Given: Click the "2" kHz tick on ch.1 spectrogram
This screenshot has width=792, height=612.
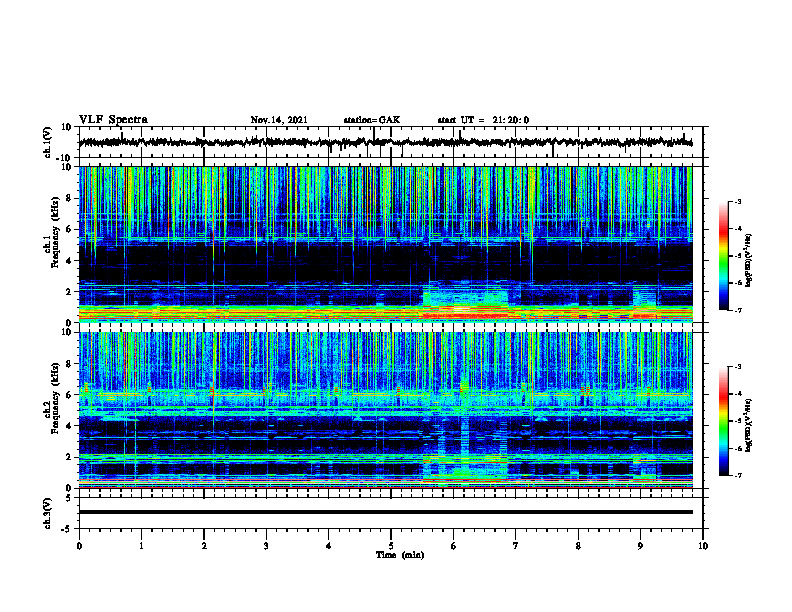Looking at the screenshot, I should (69, 292).
